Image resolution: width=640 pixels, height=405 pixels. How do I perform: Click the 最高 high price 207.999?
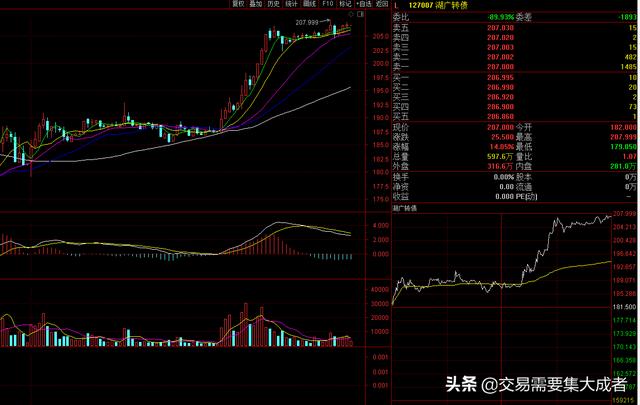[x=623, y=137]
